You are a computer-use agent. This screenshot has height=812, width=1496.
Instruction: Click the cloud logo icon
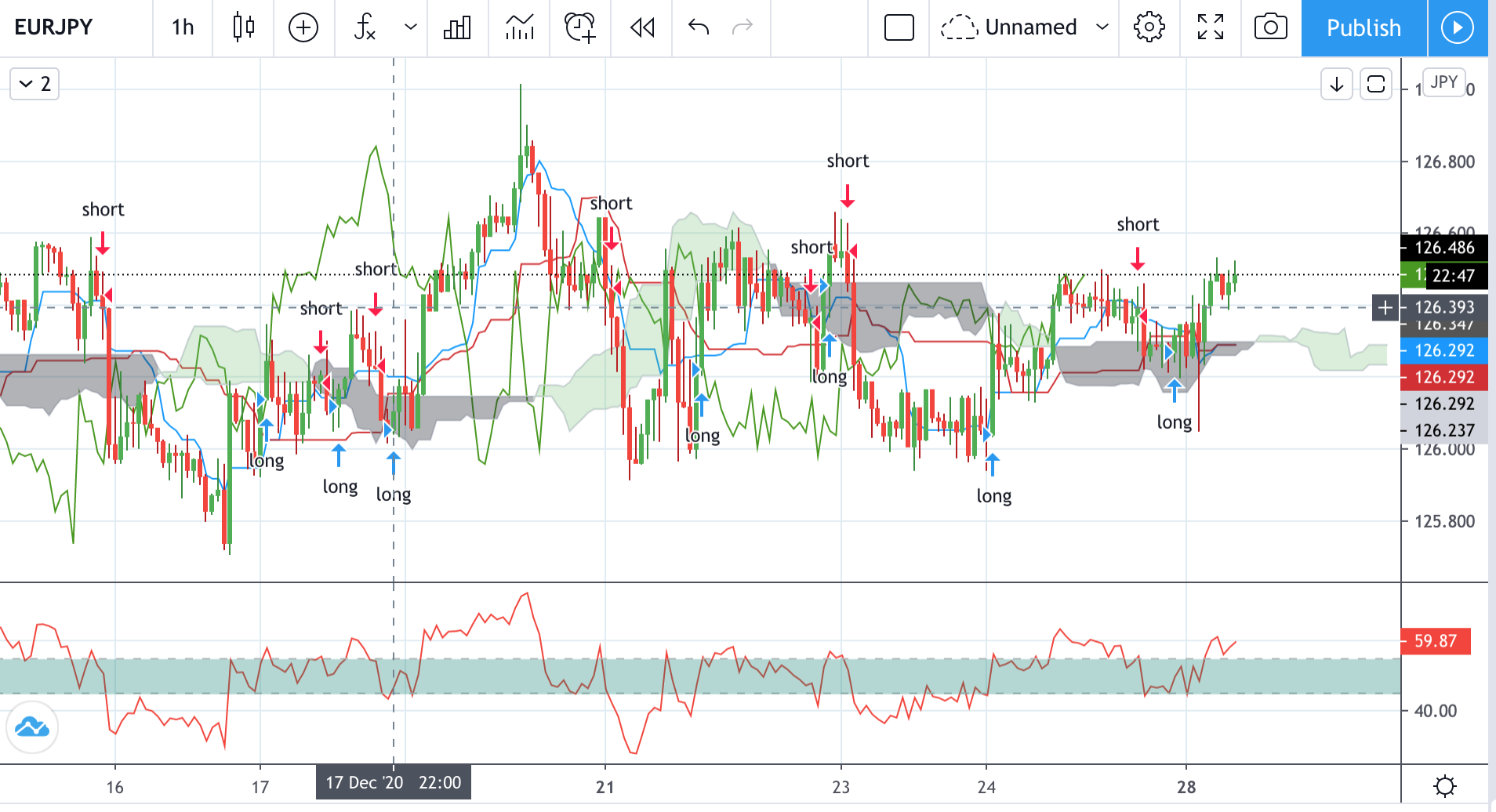[x=32, y=727]
